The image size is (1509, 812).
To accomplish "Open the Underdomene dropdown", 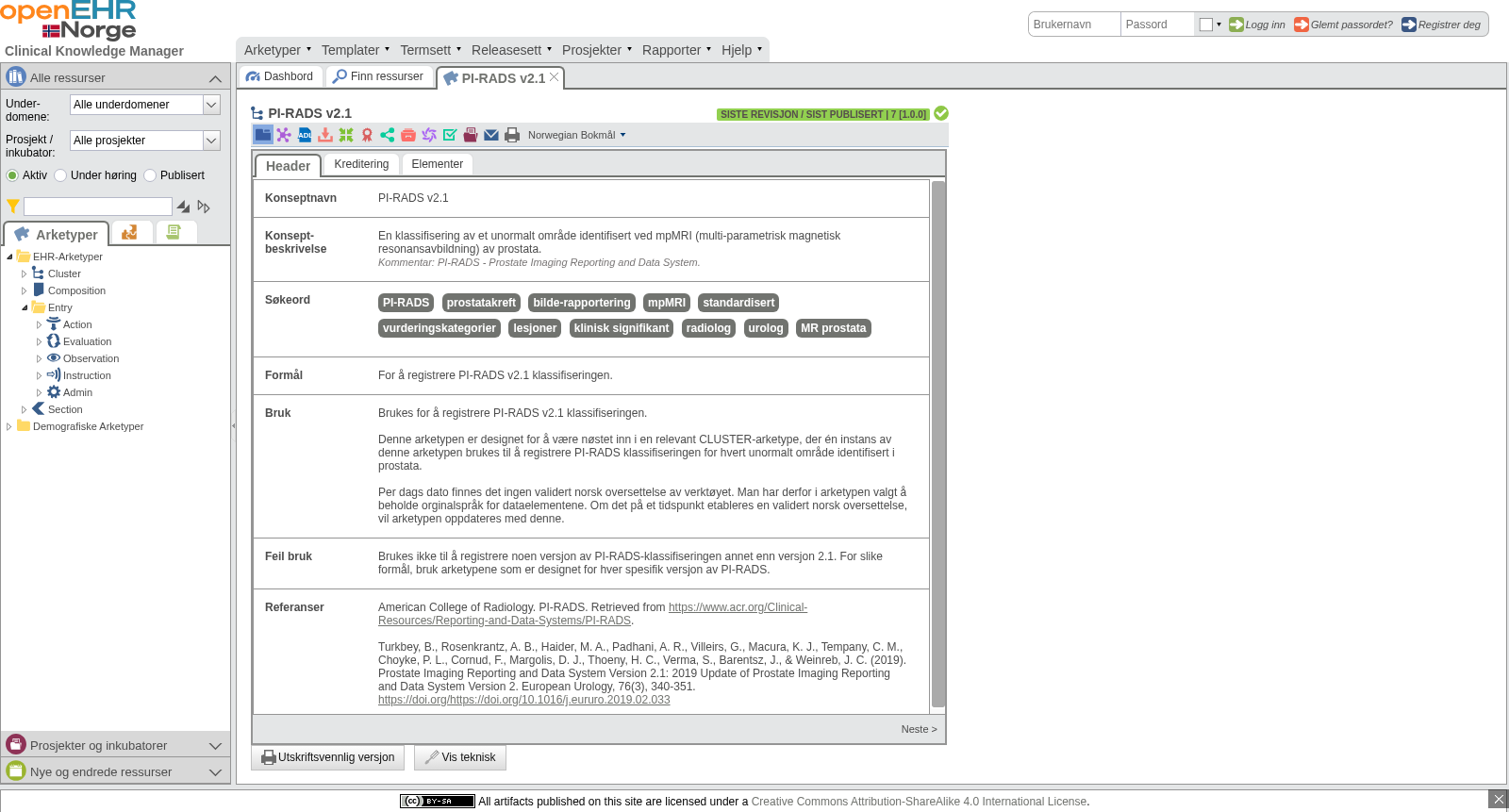I will 212,105.
